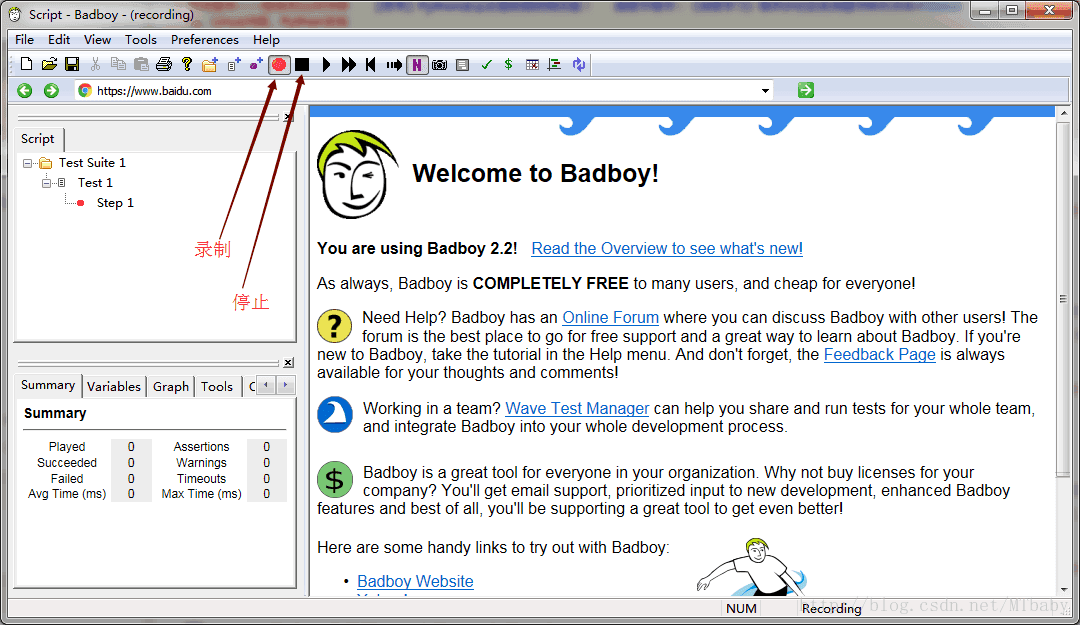
Task: Select the Script tab
Action: pos(38,139)
